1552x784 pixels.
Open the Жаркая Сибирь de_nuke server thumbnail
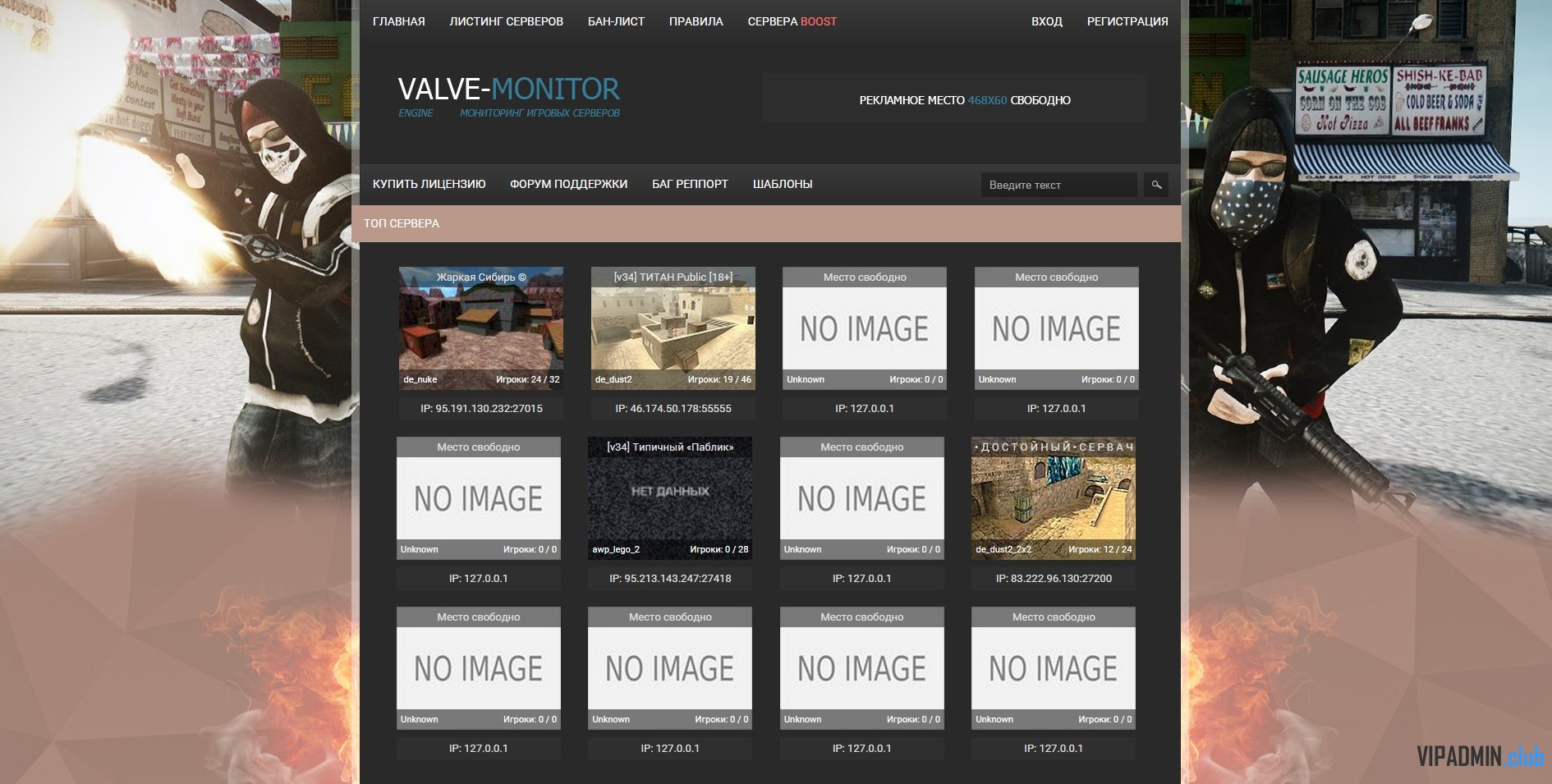point(481,328)
